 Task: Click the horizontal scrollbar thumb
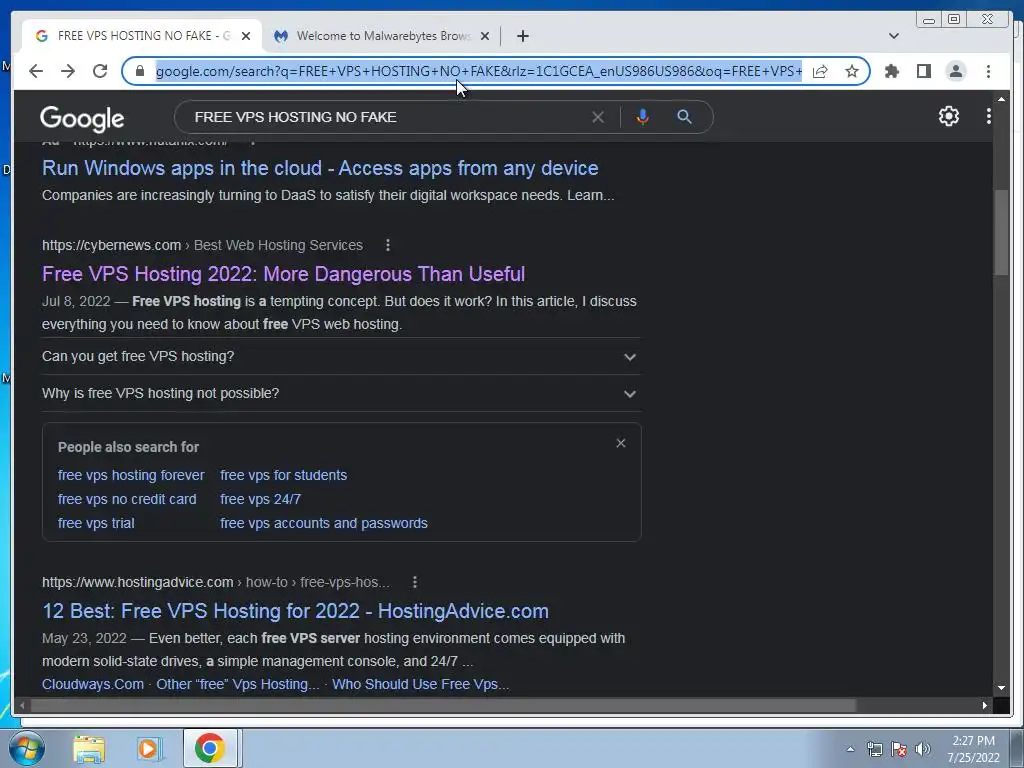pos(443,705)
